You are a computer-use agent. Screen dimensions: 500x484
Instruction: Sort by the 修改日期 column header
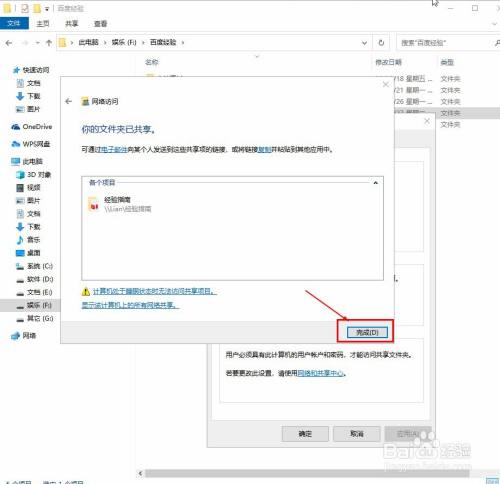pyautogui.click(x=388, y=62)
